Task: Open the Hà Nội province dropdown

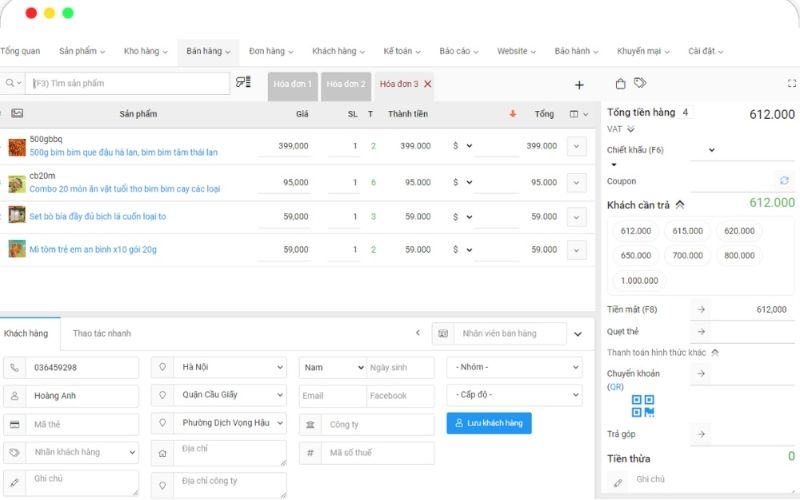Action: click(x=218, y=367)
